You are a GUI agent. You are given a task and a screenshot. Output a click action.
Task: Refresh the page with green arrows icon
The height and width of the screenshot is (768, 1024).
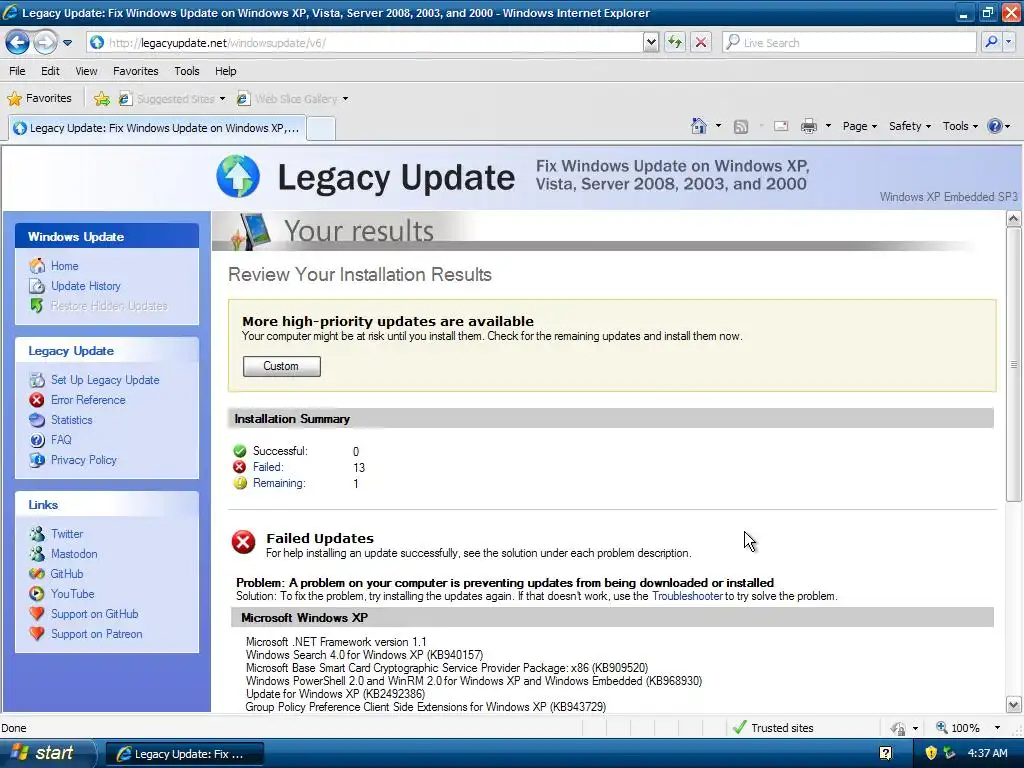click(x=675, y=43)
